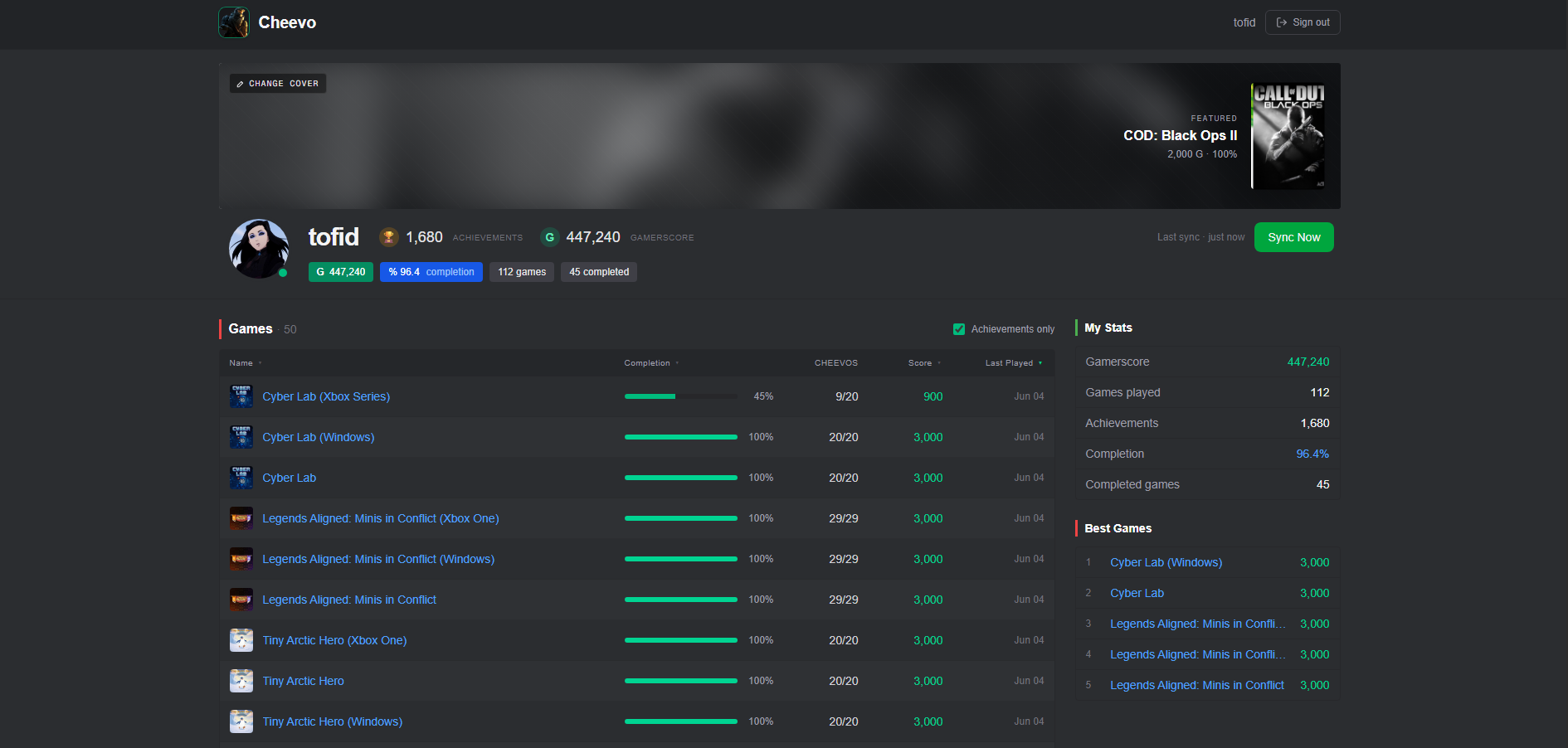The width and height of the screenshot is (1568, 748).
Task: Click the Completion 96.4% stat row
Action: [1208, 454]
